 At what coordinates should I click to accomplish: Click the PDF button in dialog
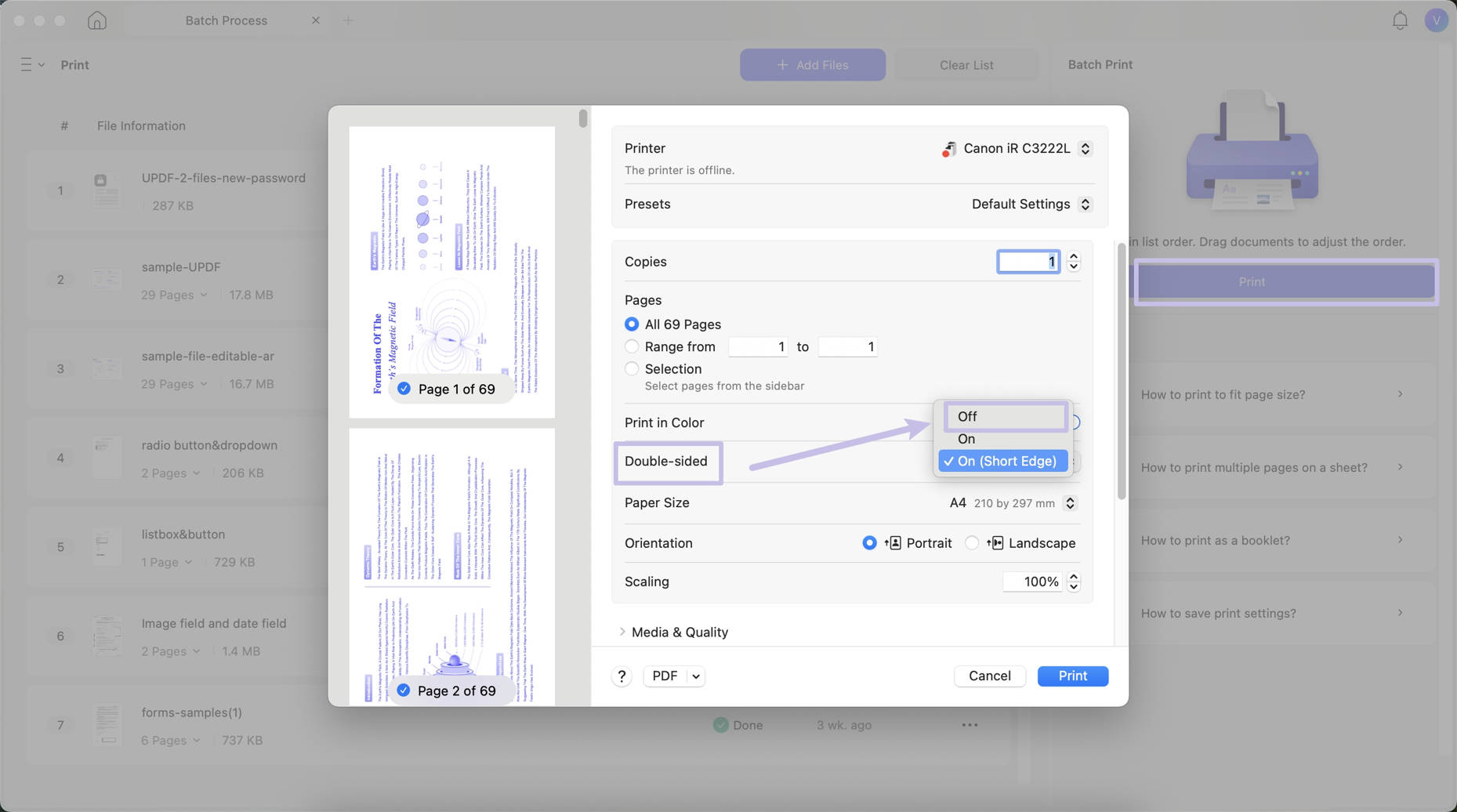pos(665,676)
